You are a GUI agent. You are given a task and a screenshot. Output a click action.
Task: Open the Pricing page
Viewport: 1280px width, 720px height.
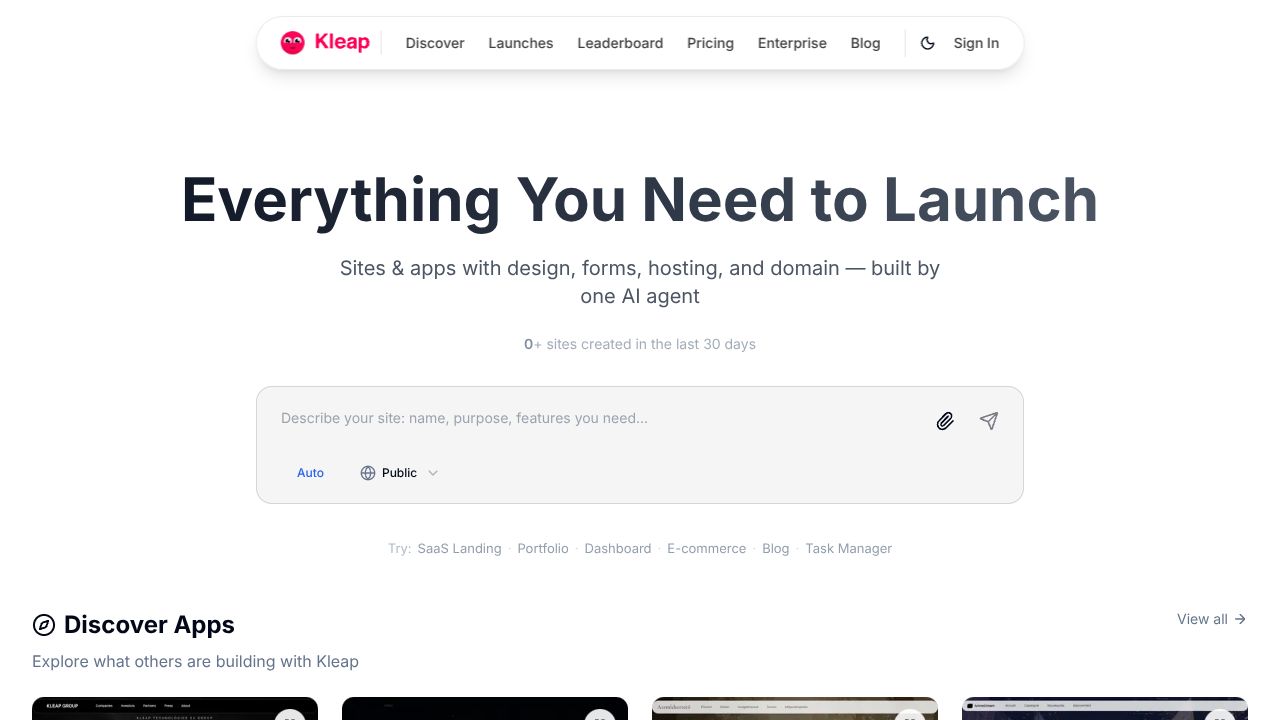(x=710, y=43)
